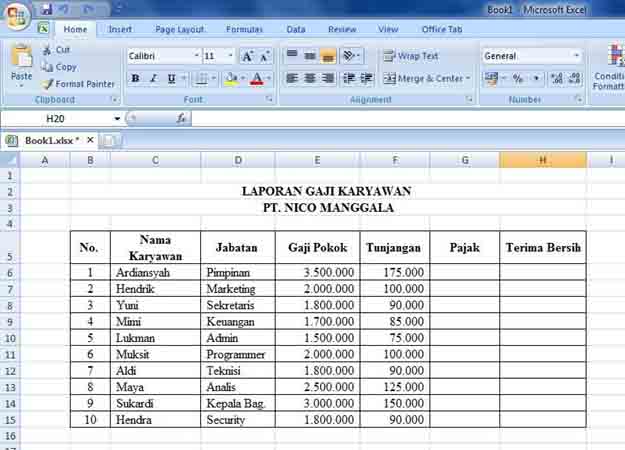Expand the font size 11 dropdown
The image size is (625, 450).
230,56
